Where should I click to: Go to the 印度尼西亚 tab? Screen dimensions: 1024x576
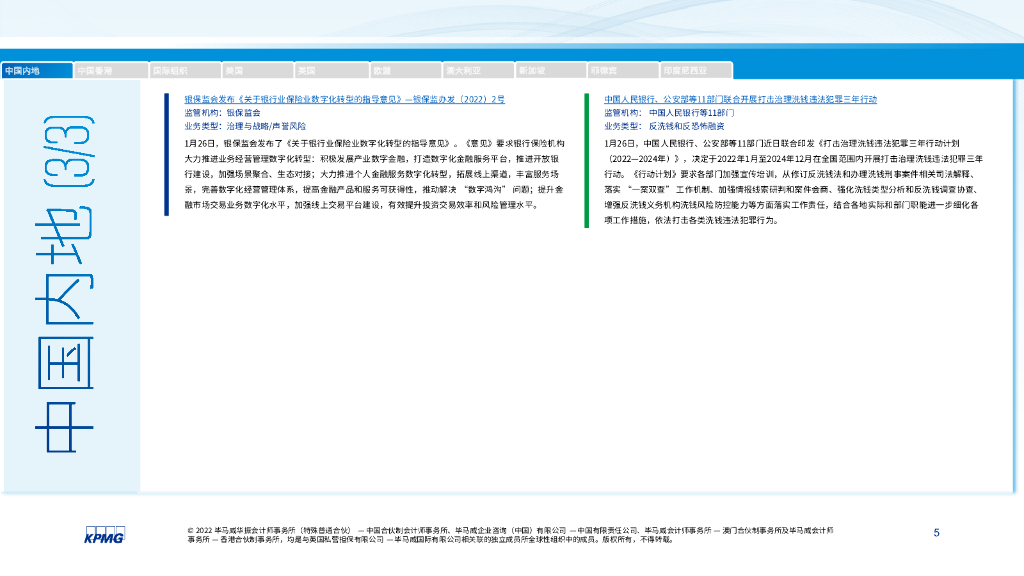click(x=696, y=71)
